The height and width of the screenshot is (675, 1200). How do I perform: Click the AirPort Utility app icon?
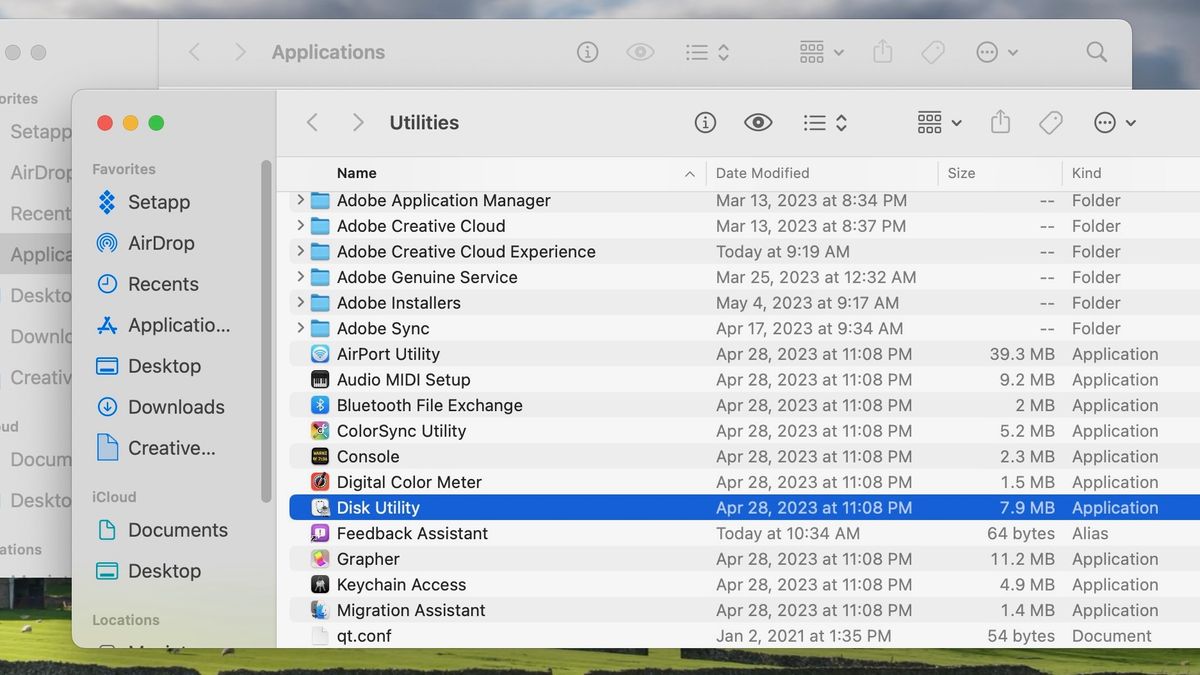pyautogui.click(x=320, y=353)
